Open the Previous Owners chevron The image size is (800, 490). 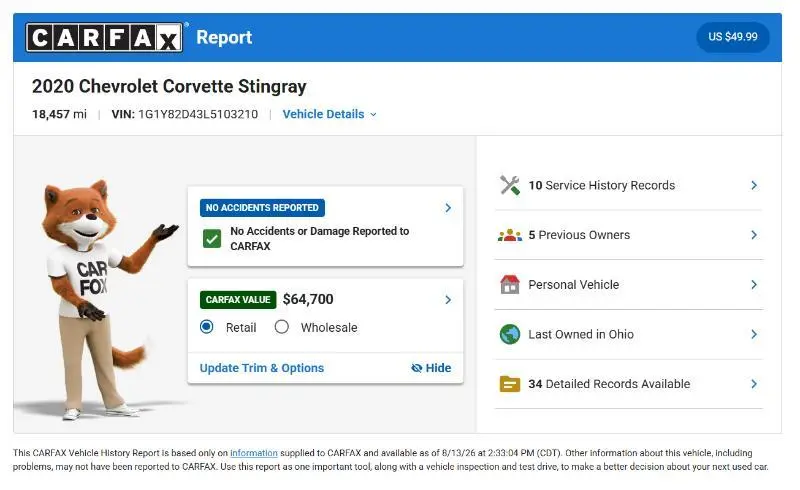(754, 235)
